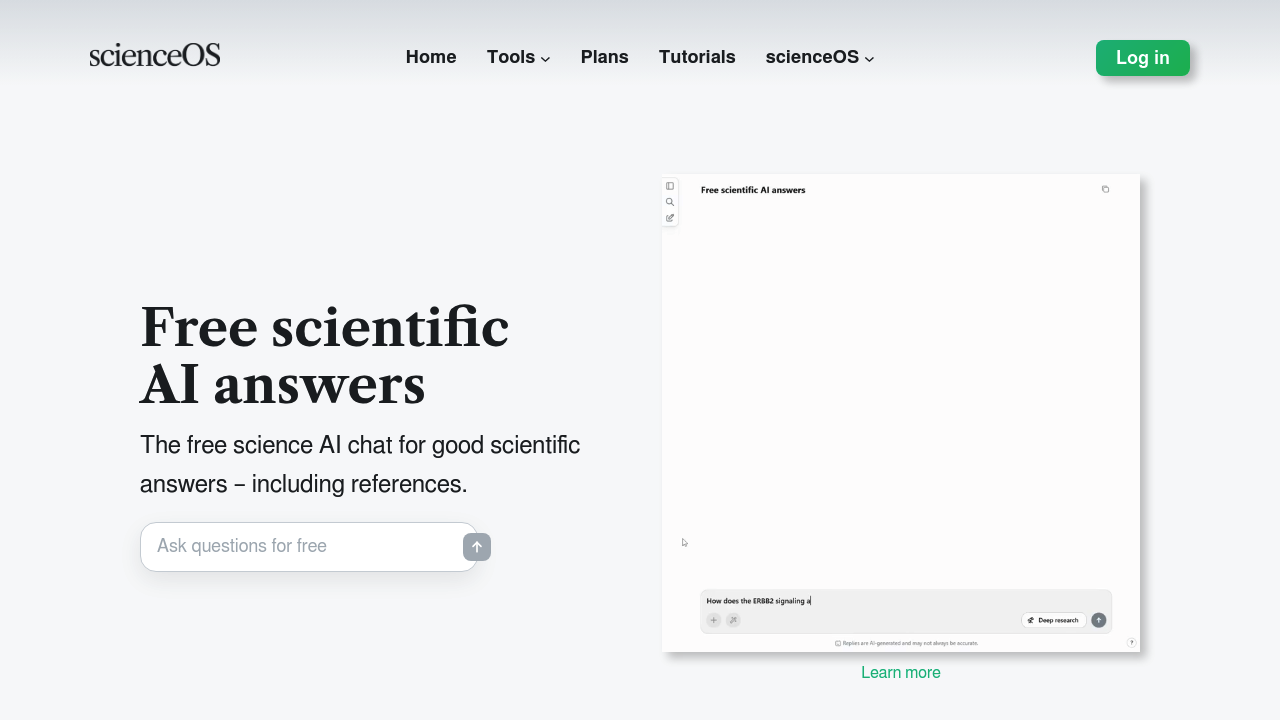This screenshot has width=1280, height=720.
Task: Send the ERBB2 question with the arrow icon
Action: [1098, 620]
